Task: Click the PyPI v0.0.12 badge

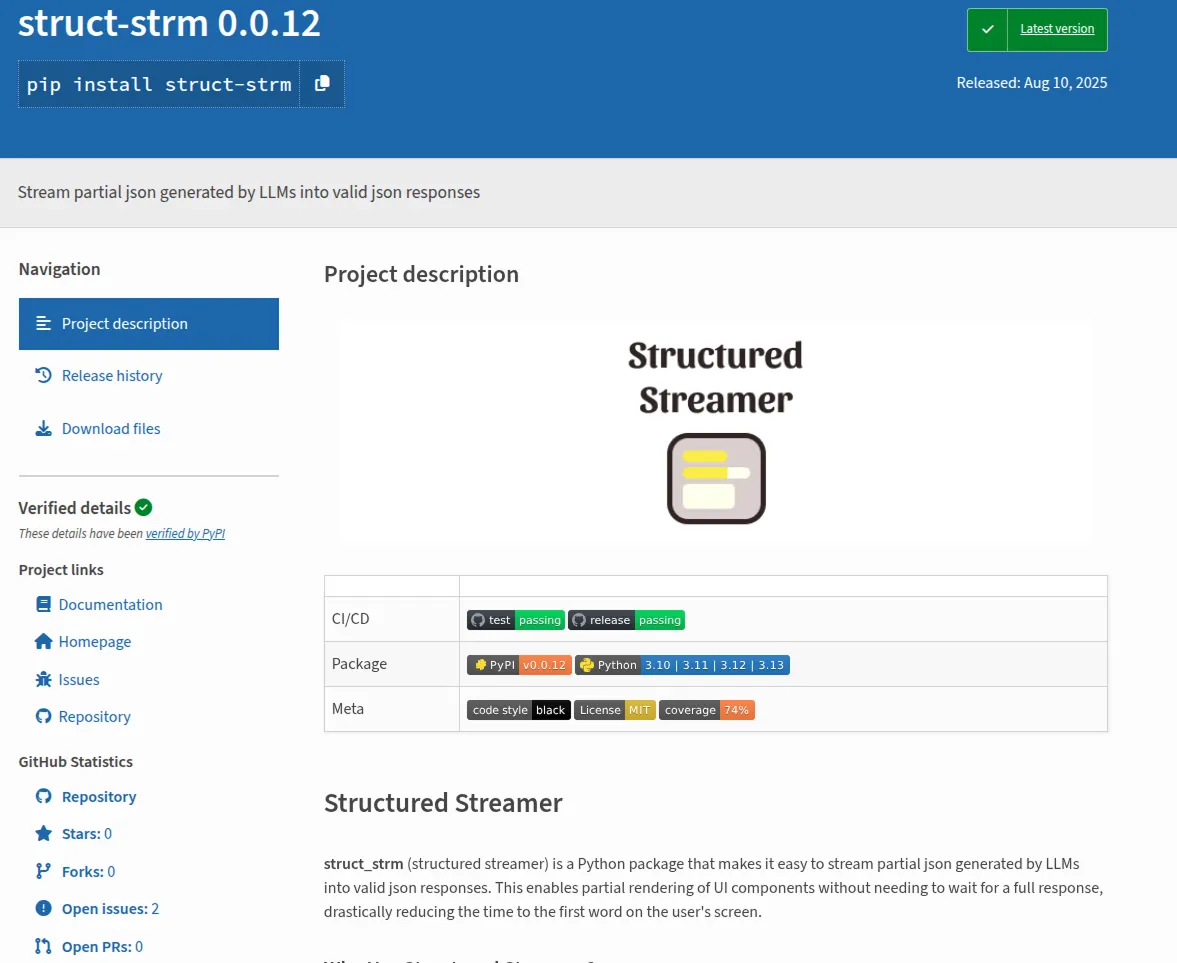Action: click(519, 665)
